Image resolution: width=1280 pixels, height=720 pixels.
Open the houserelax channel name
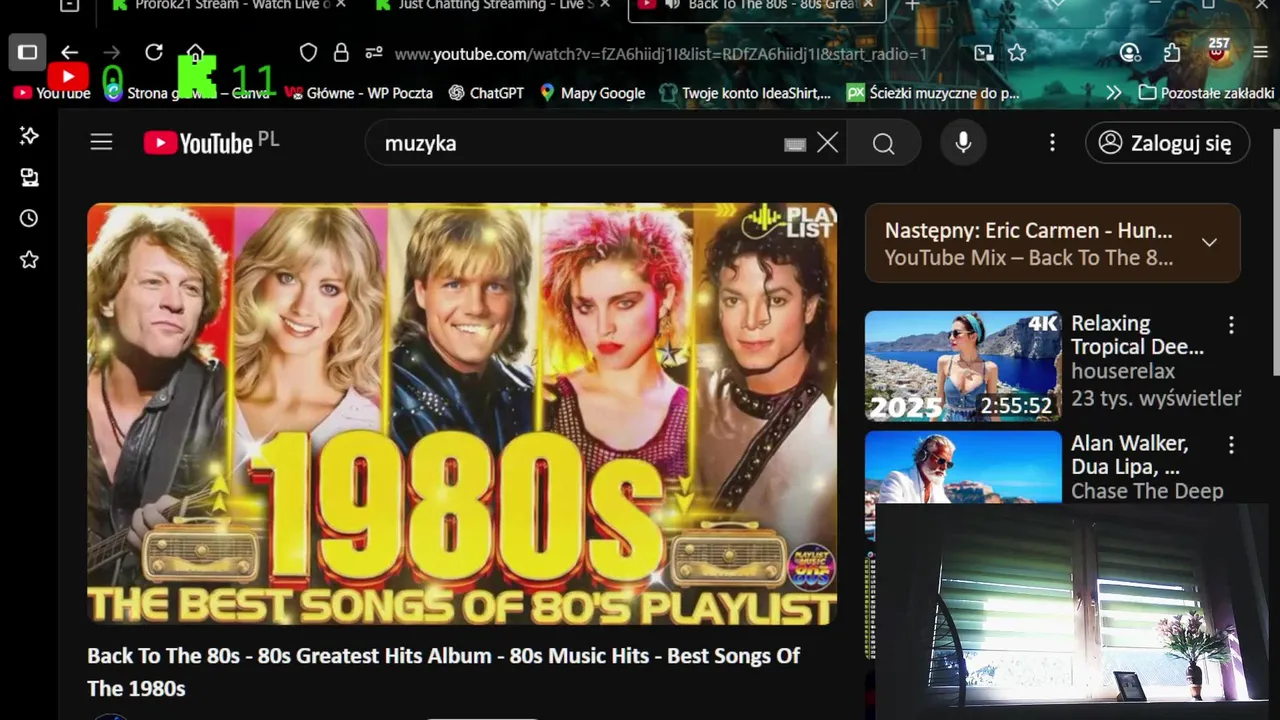tap(1123, 371)
